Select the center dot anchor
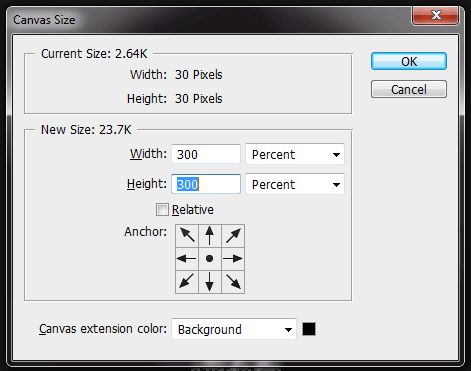The width and height of the screenshot is (471, 371). coord(210,259)
